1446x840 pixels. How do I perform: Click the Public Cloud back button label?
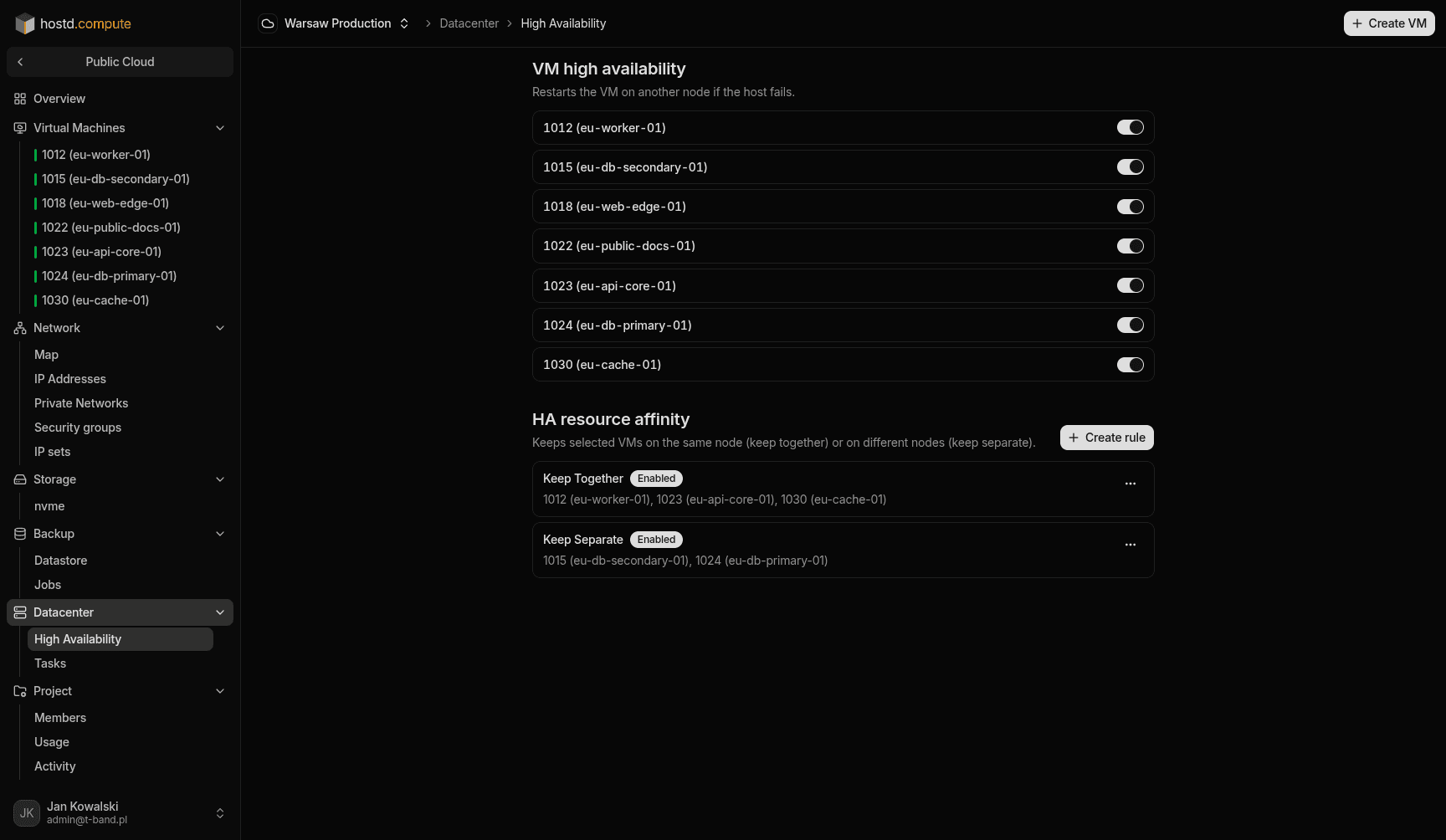(120, 62)
